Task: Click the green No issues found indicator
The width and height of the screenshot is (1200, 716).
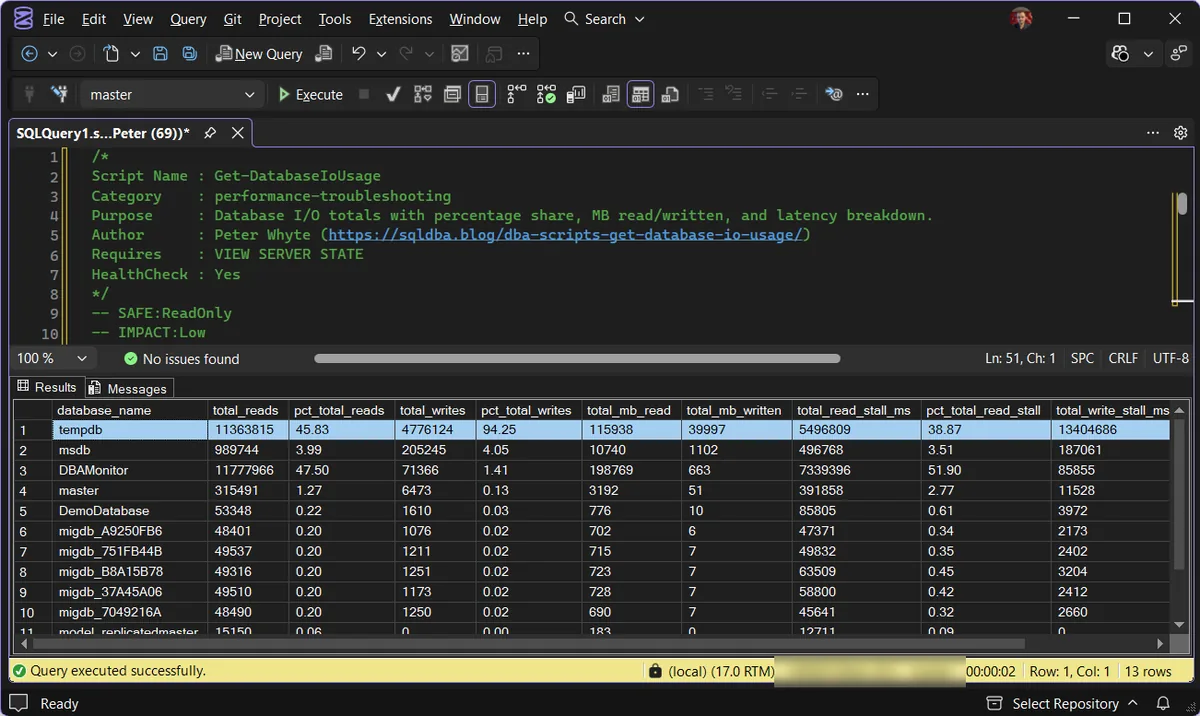Action: [x=181, y=358]
